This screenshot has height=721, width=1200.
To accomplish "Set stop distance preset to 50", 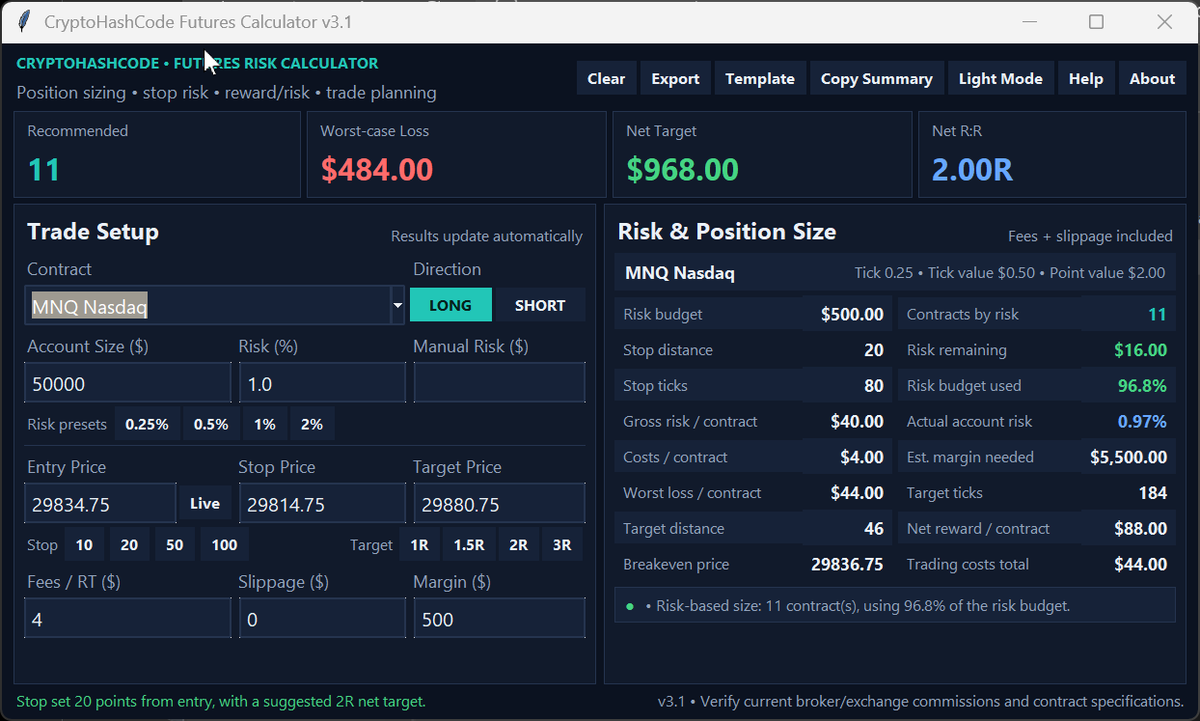I will click(x=175, y=545).
